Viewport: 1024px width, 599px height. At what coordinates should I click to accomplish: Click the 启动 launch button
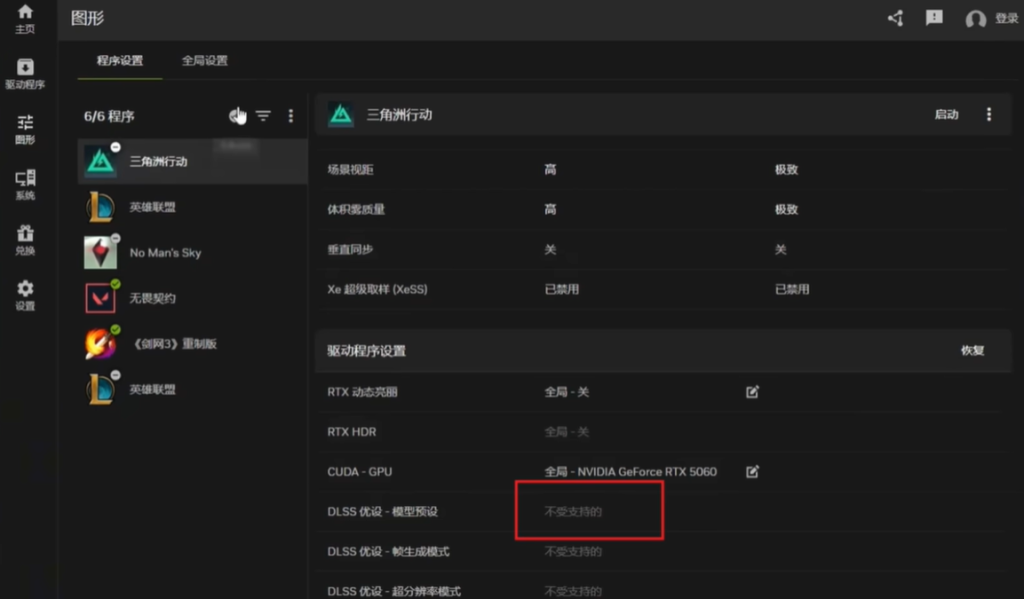tap(946, 115)
